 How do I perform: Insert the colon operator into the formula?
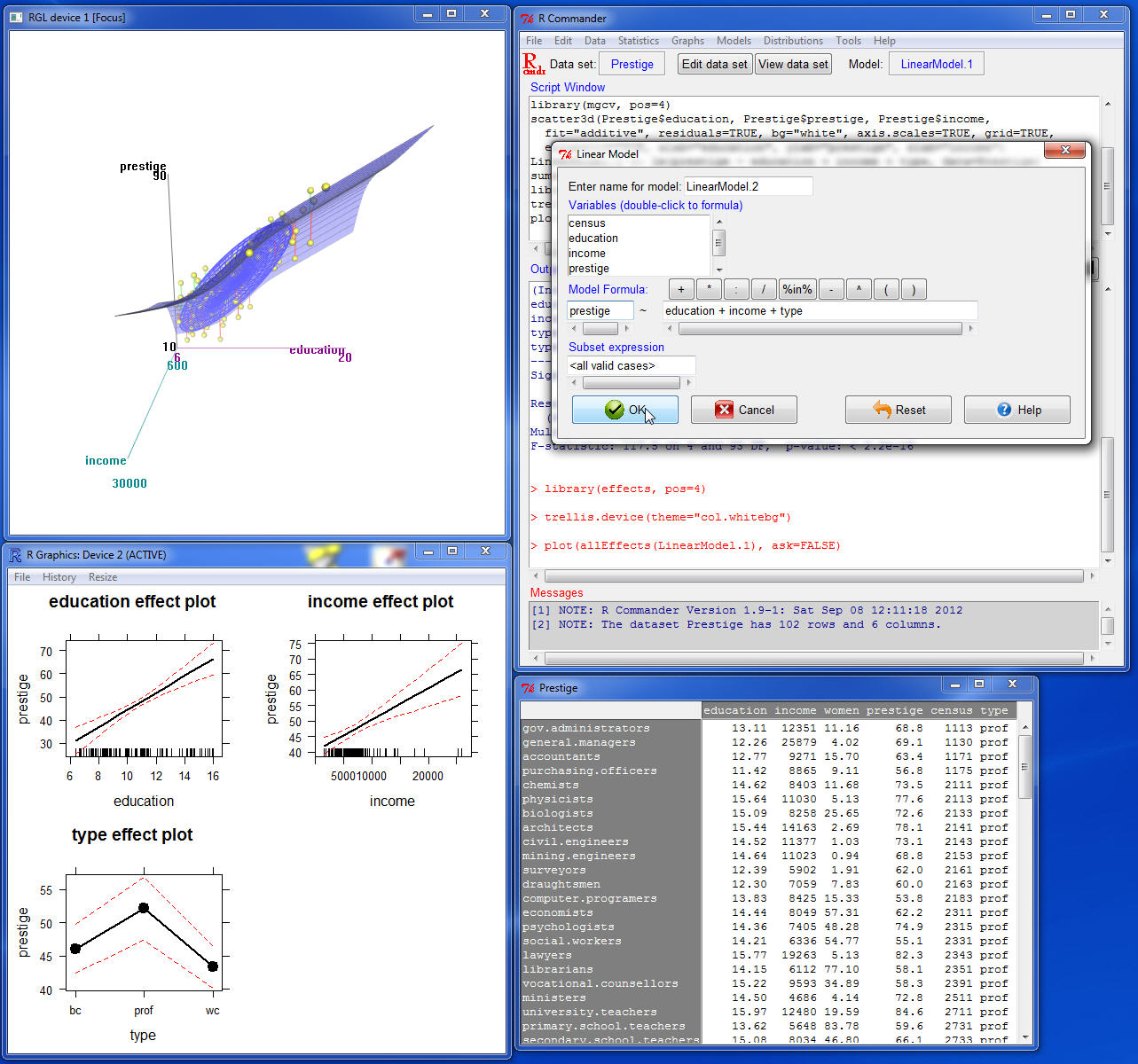point(736,289)
